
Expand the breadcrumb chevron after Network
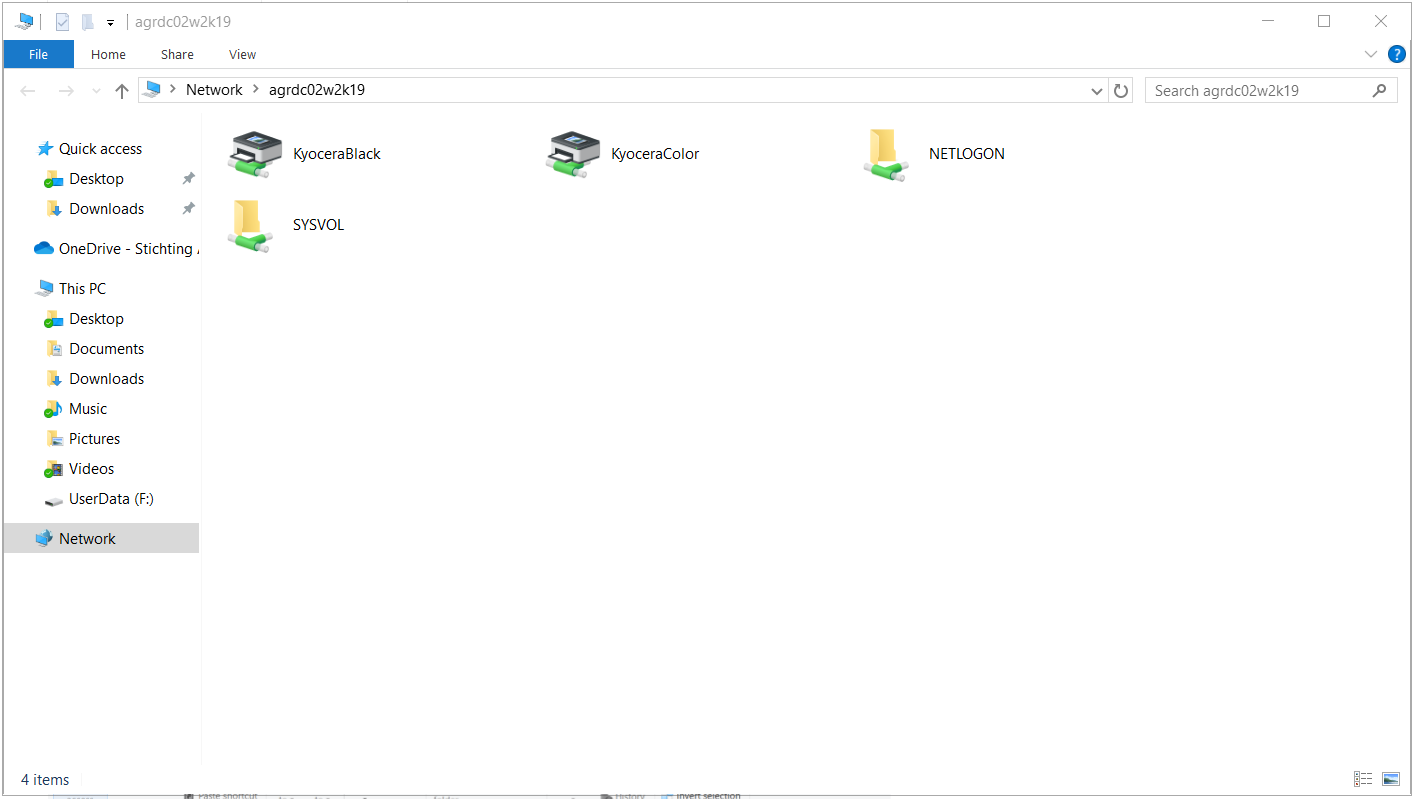[256, 90]
